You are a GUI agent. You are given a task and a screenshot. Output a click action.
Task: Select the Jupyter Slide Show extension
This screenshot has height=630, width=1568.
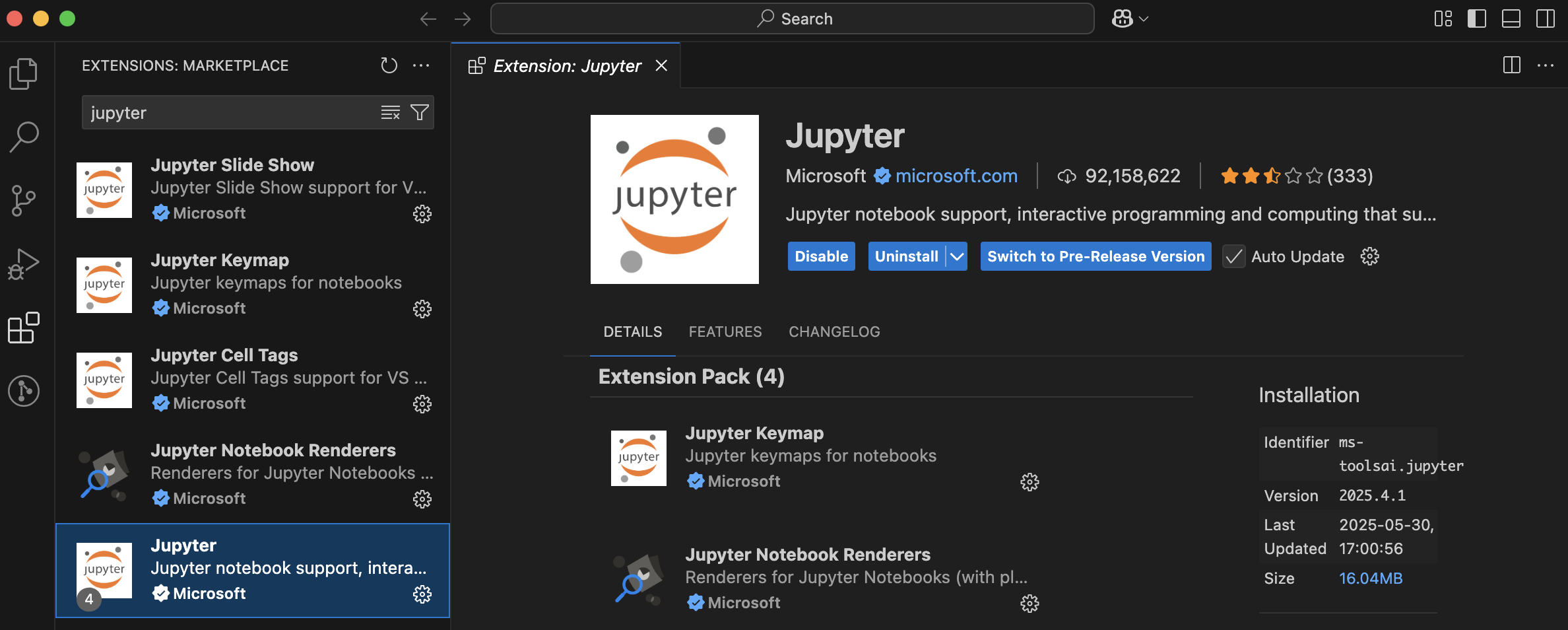253,190
